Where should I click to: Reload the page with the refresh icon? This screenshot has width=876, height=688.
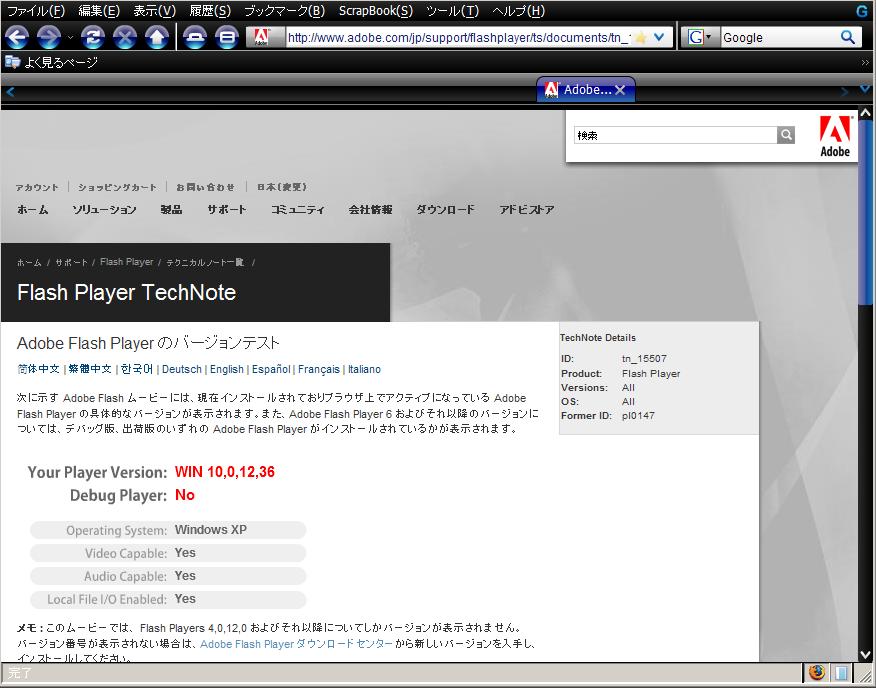93,37
